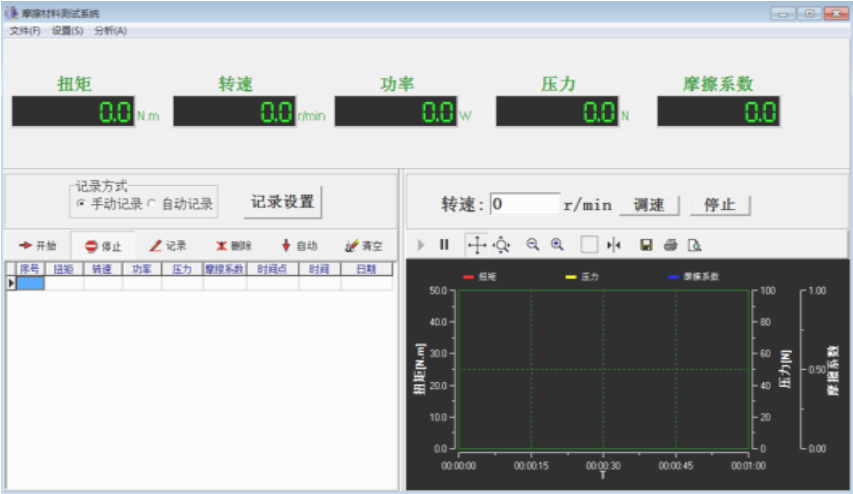This screenshot has height=494, width=853.
Task: Print the chart with printer icon
Action: click(x=670, y=245)
